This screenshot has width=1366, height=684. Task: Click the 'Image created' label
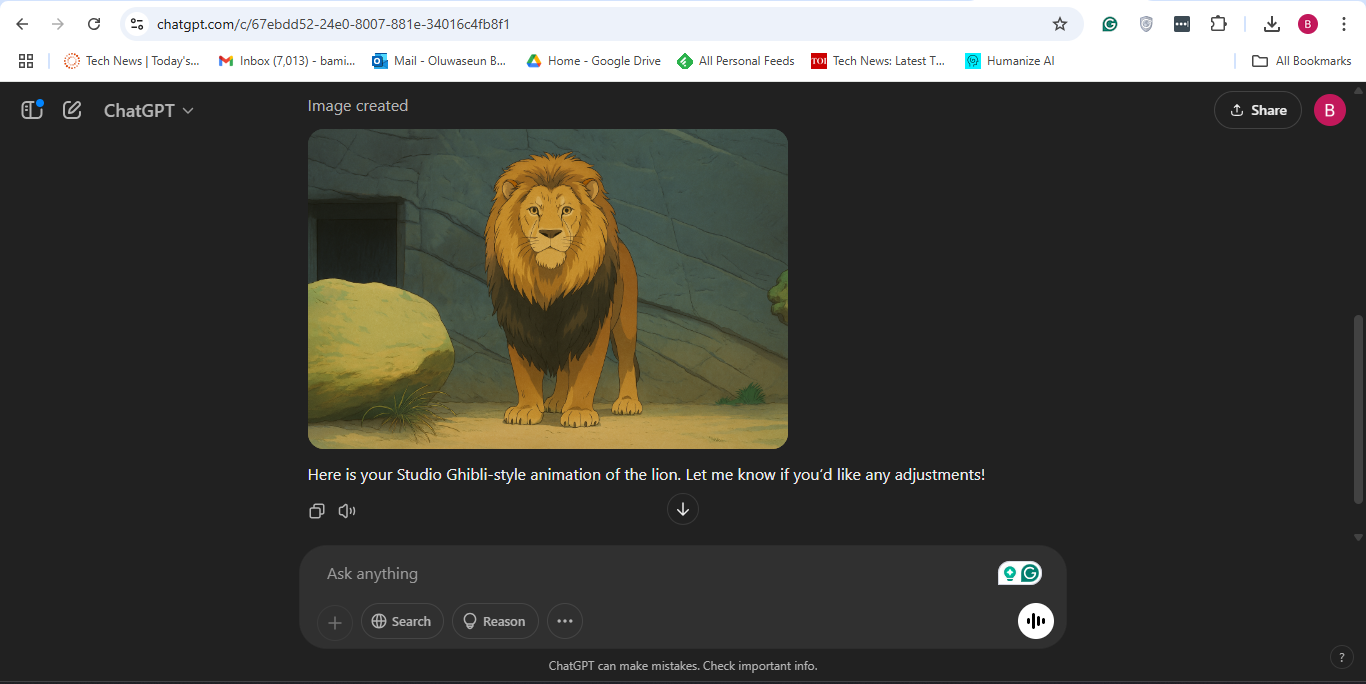coord(358,106)
